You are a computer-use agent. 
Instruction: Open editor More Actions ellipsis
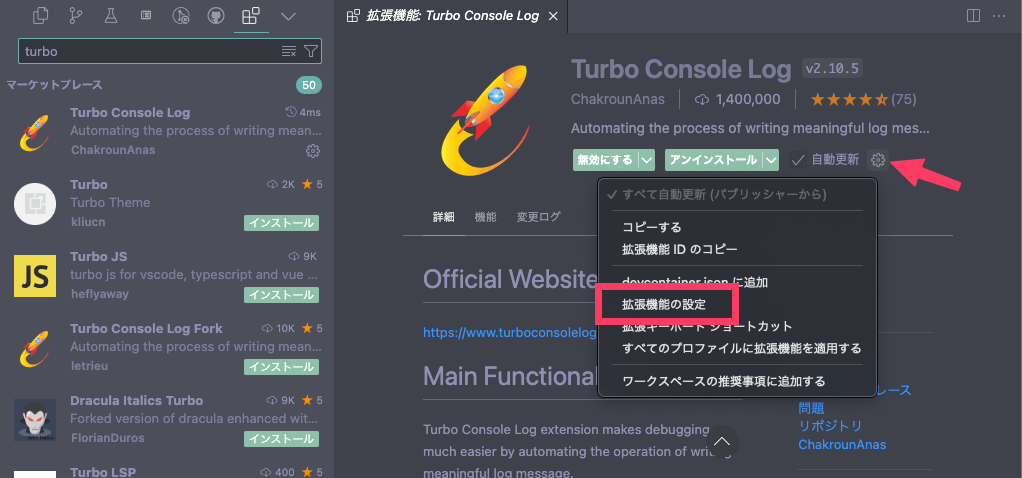[999, 16]
